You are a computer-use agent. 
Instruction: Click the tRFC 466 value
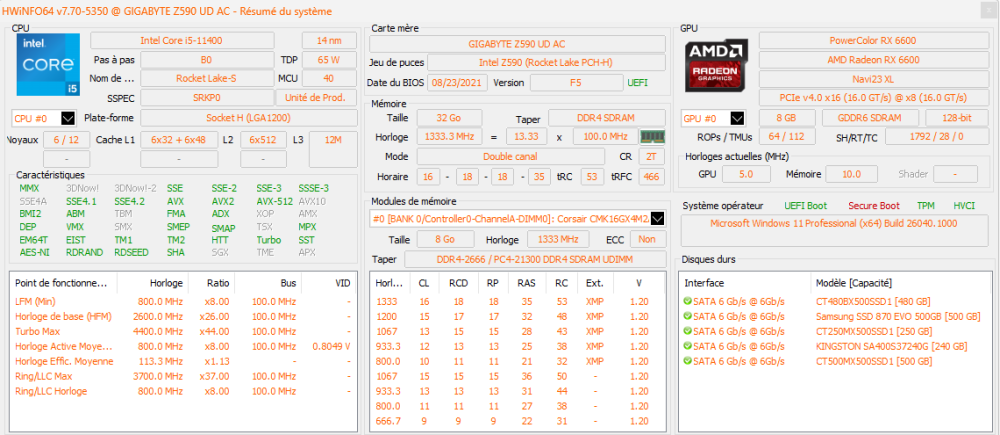click(651, 177)
